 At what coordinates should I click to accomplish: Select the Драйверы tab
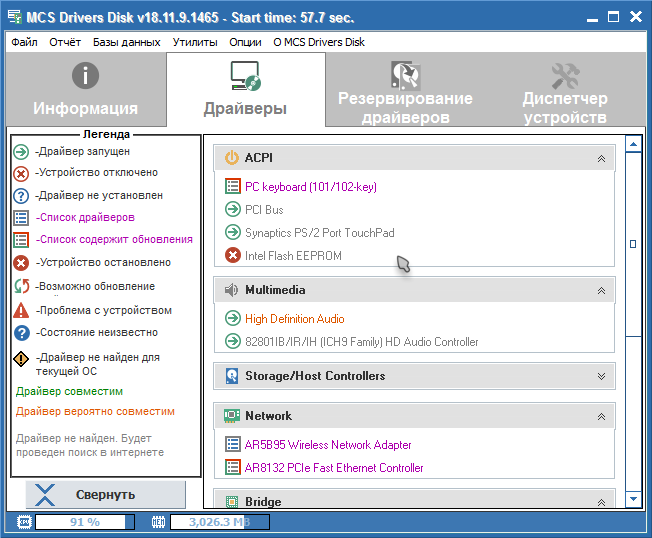(246, 89)
